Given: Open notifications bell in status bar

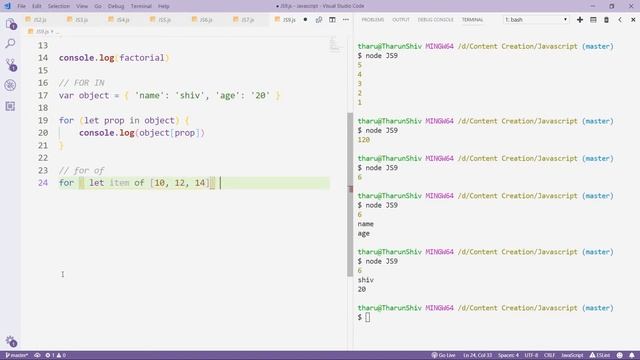Looking at the screenshot, I should click(632, 355).
